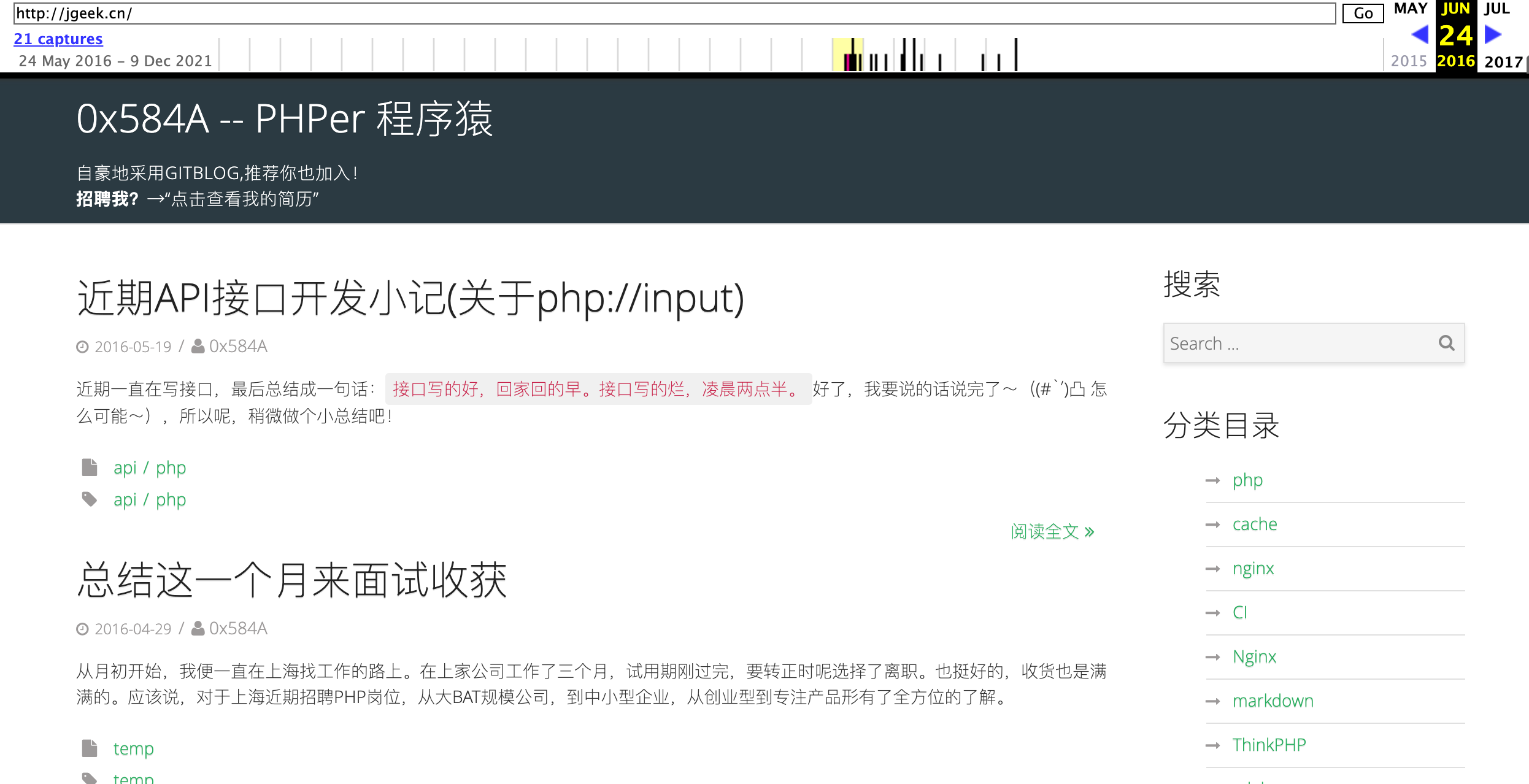Viewport: 1529px width, 784px height.
Task: Open post 总结这一个月来面试收获
Action: 291,580
